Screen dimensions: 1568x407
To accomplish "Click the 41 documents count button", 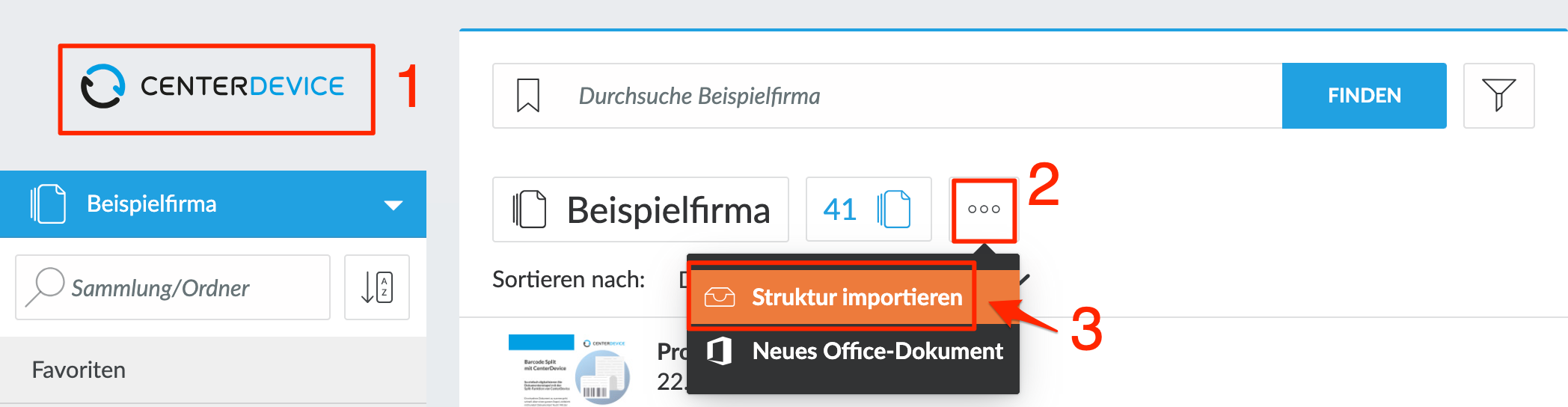I will tap(869, 209).
